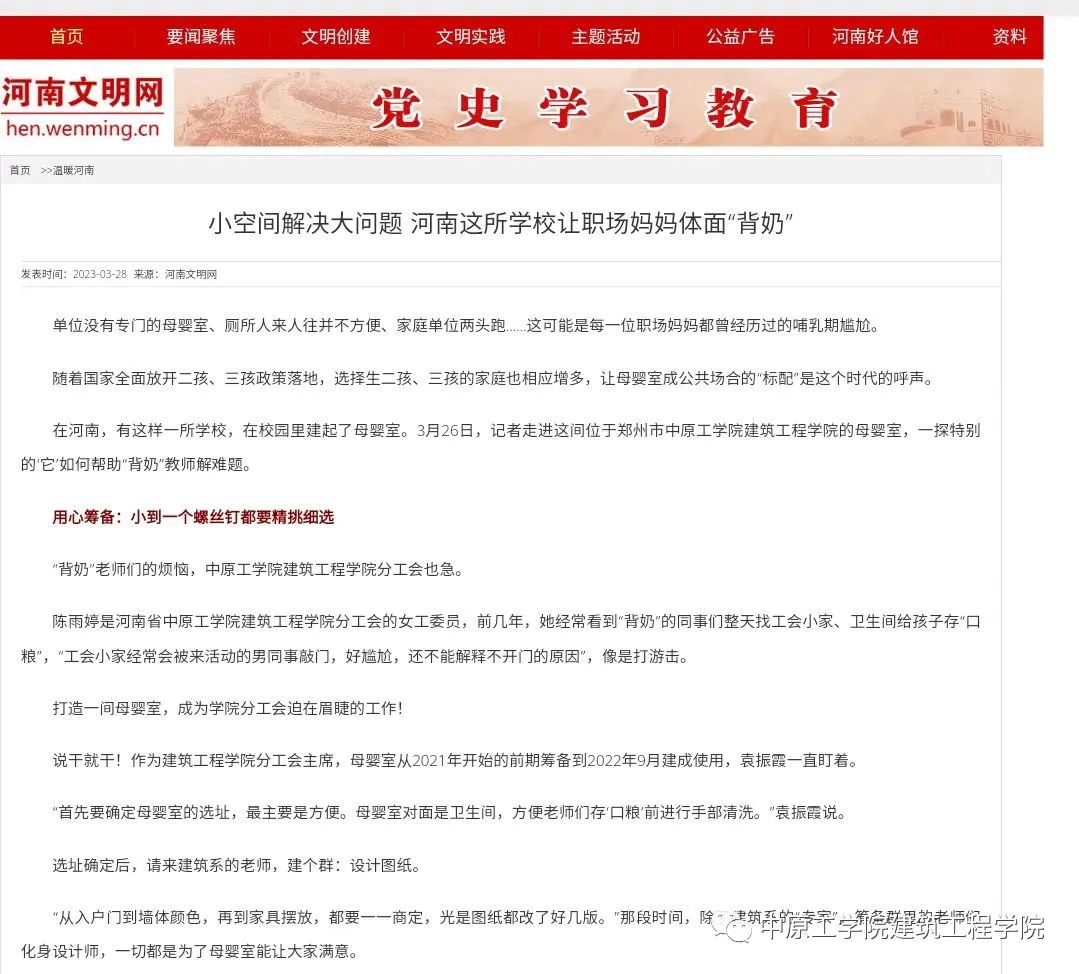Open the 资料 navigation item
Screen dimensions: 1079x974
[1009, 37]
